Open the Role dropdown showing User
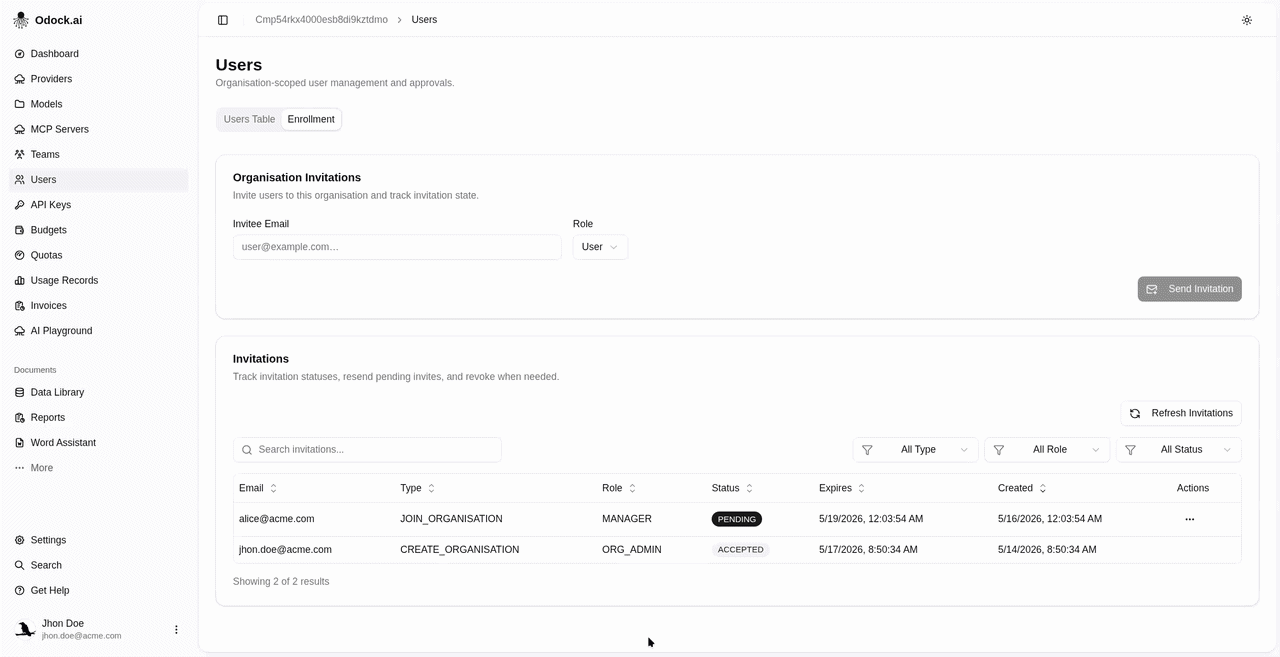This screenshot has width=1280, height=657. click(600, 247)
